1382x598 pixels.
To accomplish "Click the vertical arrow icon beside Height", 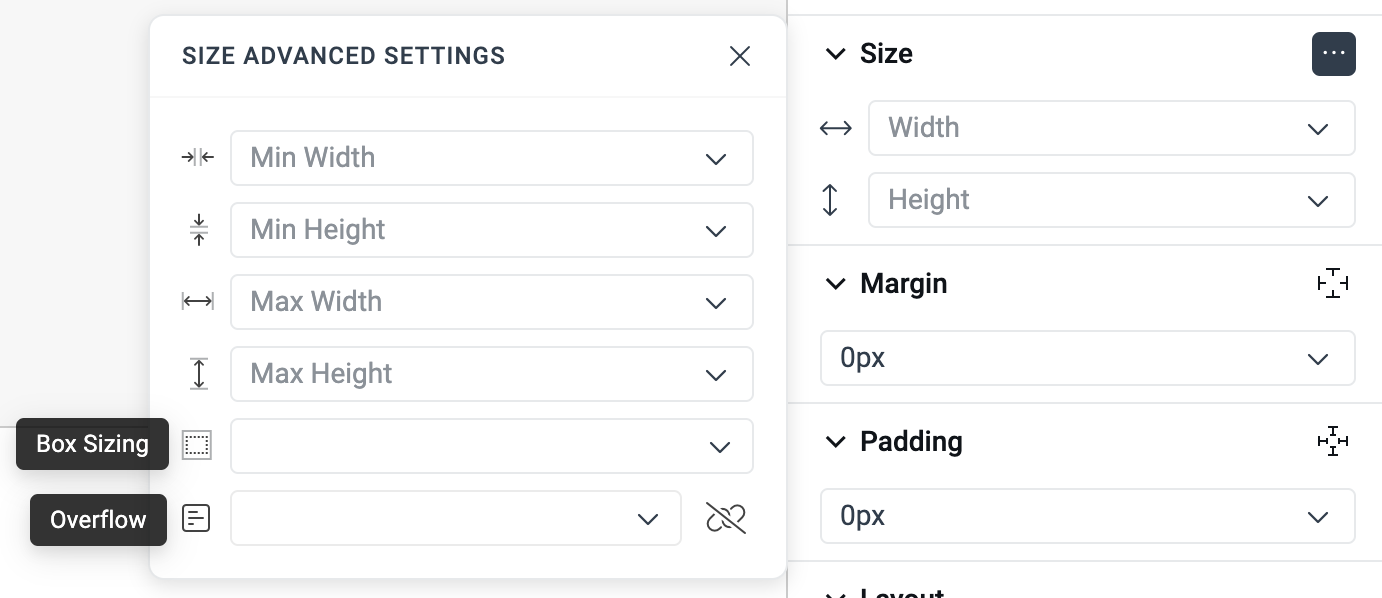I will point(829,199).
